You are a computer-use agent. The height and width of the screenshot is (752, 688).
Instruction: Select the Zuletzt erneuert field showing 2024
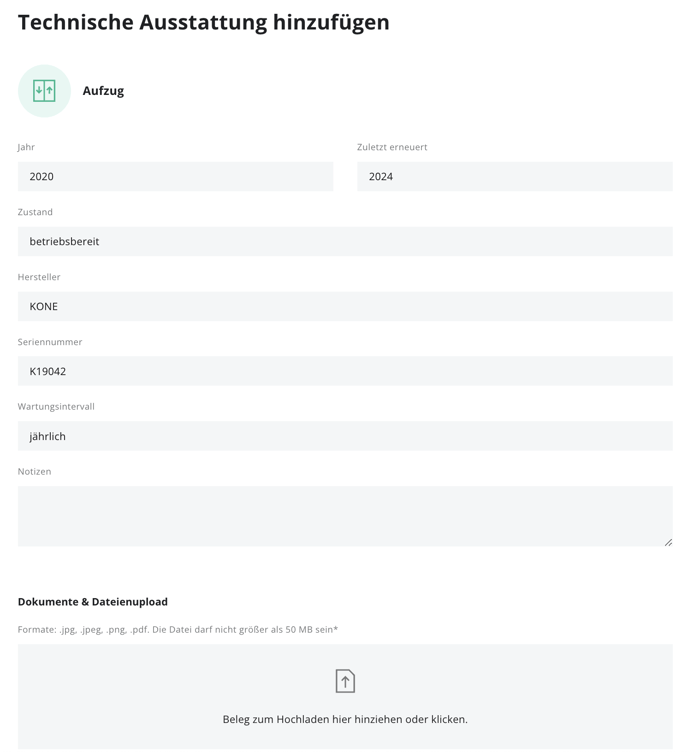pos(515,176)
